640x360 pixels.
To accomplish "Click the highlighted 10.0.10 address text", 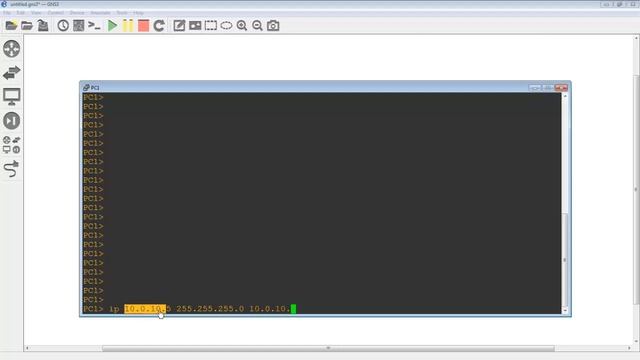I will click(x=145, y=309).
